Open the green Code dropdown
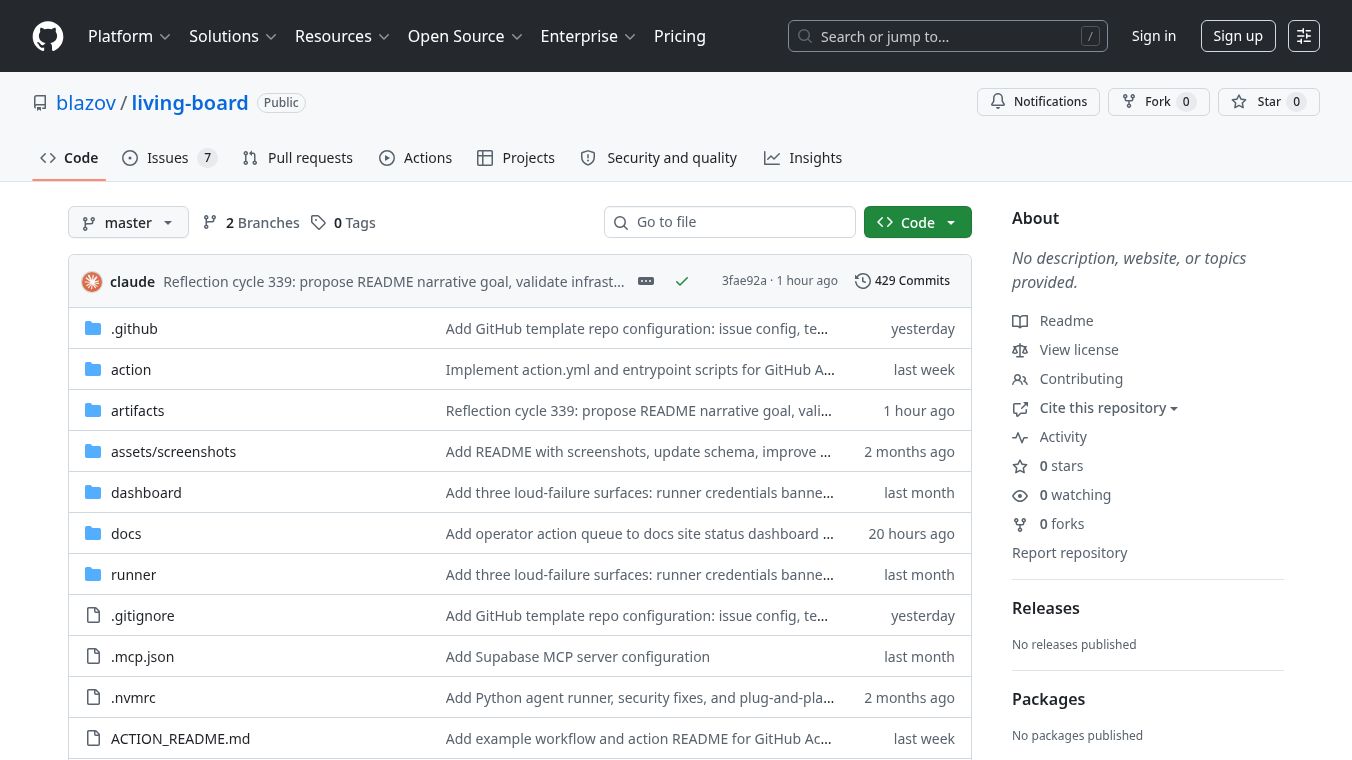The image size is (1352, 760). 917,222
